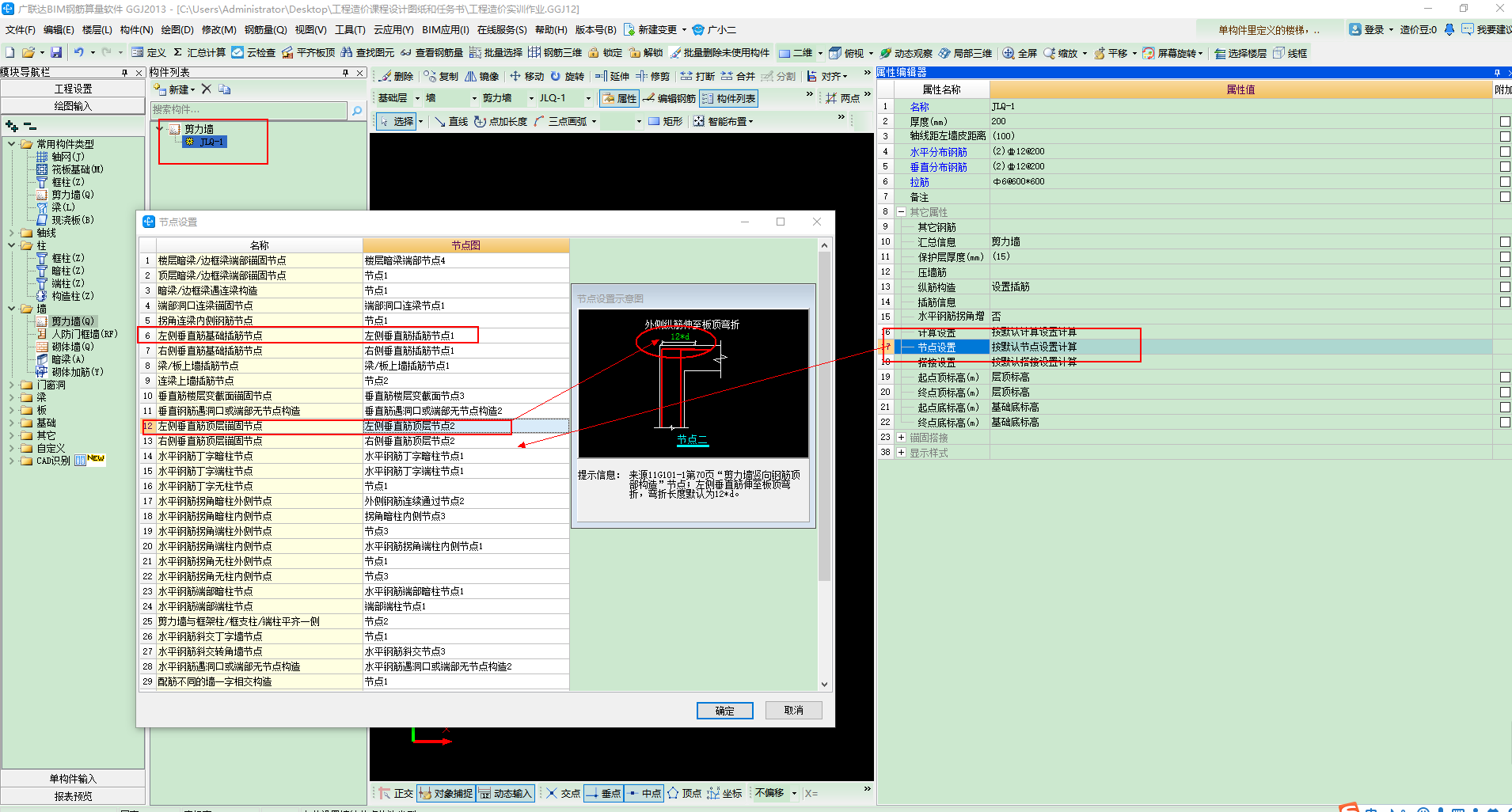Open 钢筋三维 rebar 3D view
The height and width of the screenshot is (812, 1512).
pyautogui.click(x=555, y=52)
